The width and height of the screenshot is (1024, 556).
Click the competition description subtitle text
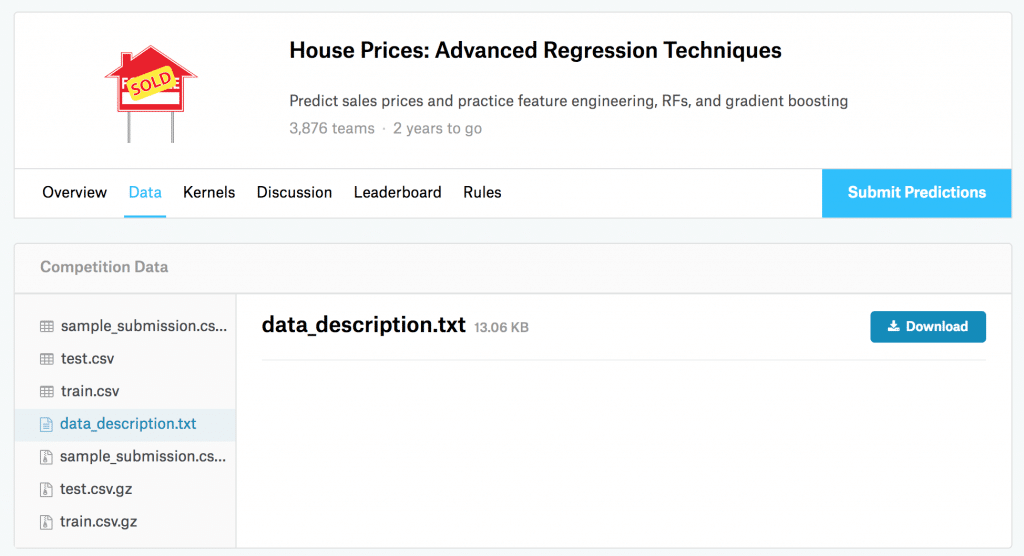click(569, 101)
